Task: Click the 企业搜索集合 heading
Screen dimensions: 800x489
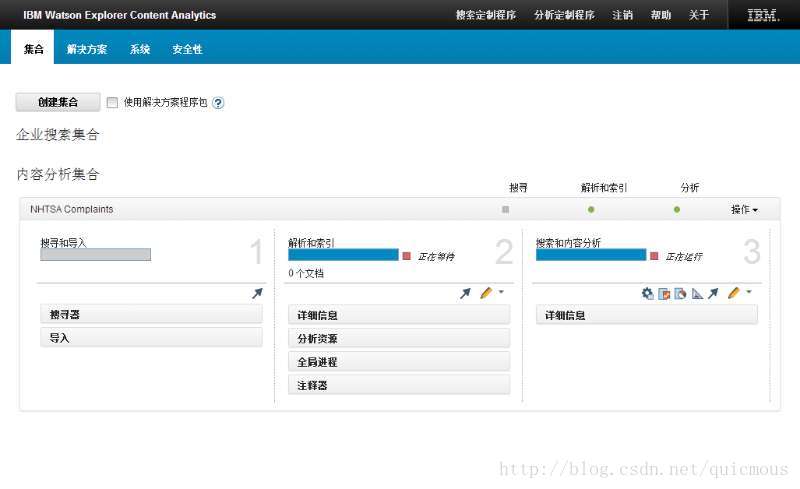Action: (58, 135)
